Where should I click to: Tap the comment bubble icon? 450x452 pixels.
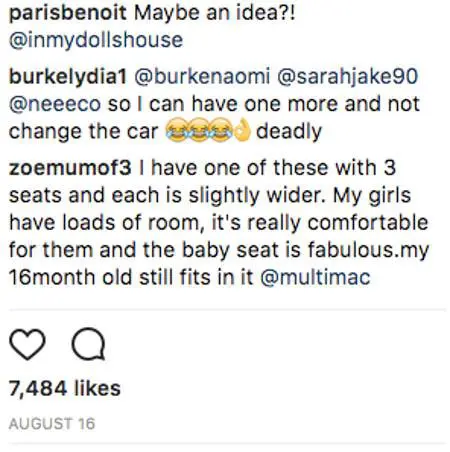(89, 344)
